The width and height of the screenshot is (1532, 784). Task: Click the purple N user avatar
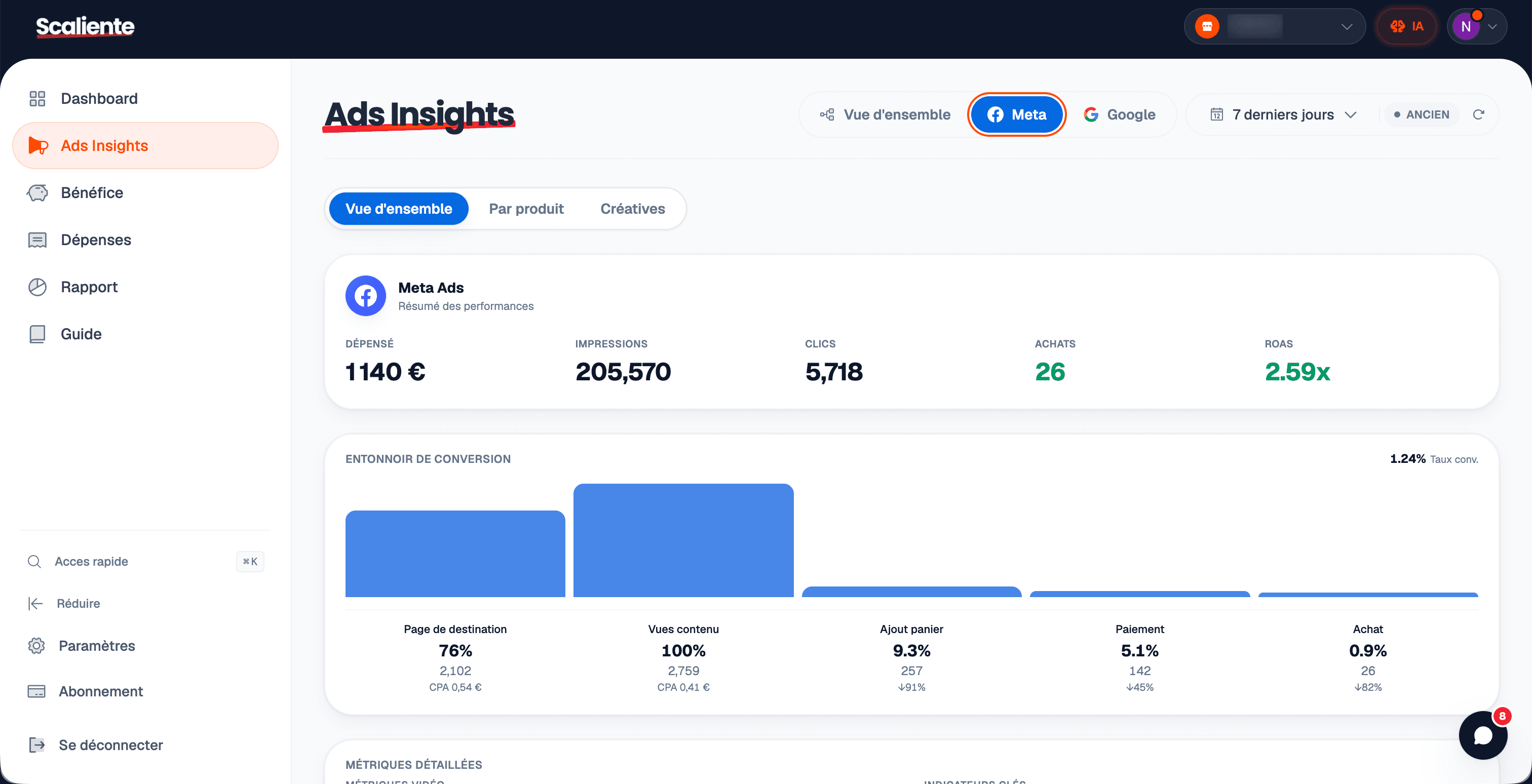1466,27
